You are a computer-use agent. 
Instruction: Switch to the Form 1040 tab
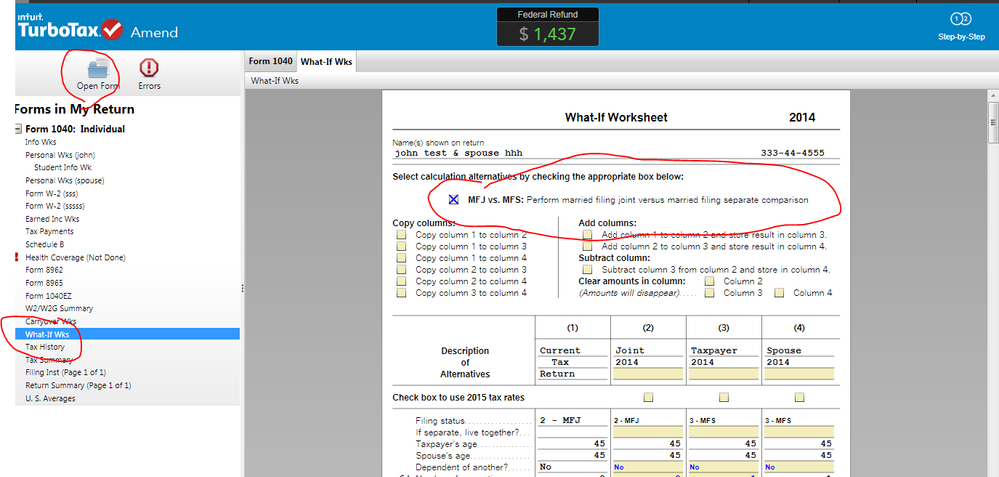click(x=270, y=61)
